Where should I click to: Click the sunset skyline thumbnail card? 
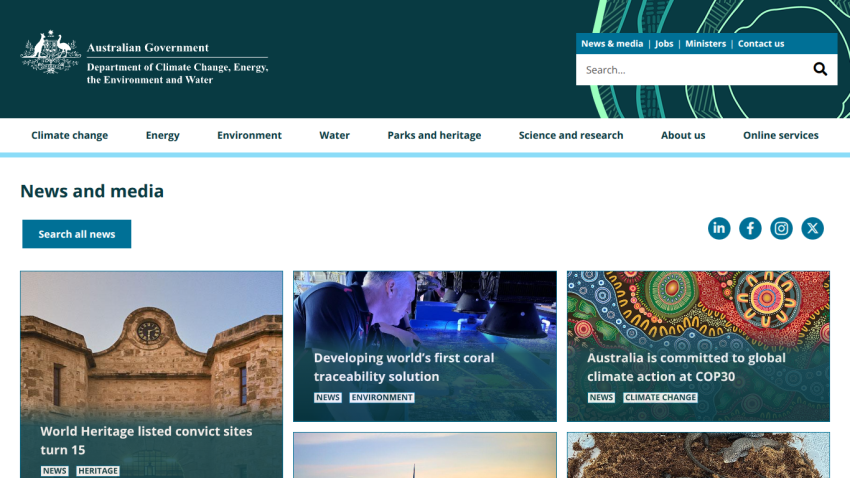point(425,455)
